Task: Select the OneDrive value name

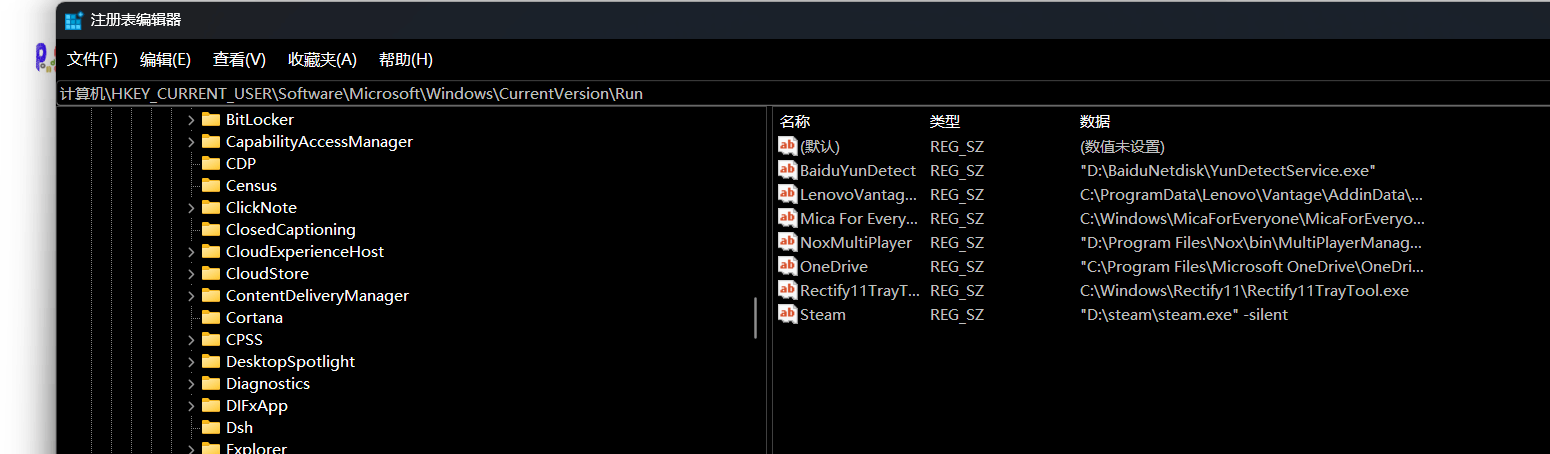Action: pyautogui.click(x=834, y=267)
